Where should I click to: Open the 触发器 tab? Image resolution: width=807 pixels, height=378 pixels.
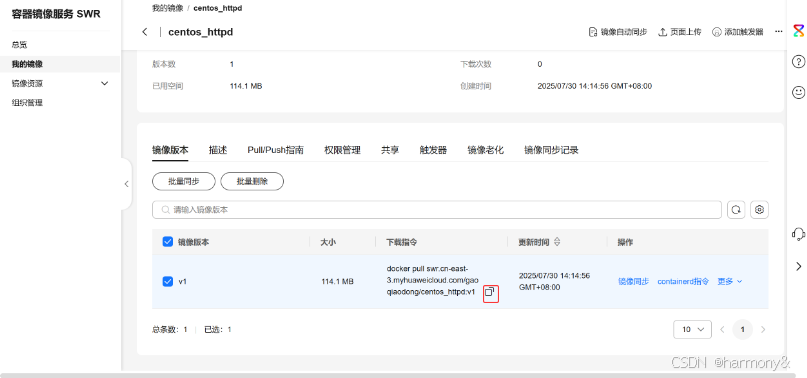pos(433,150)
